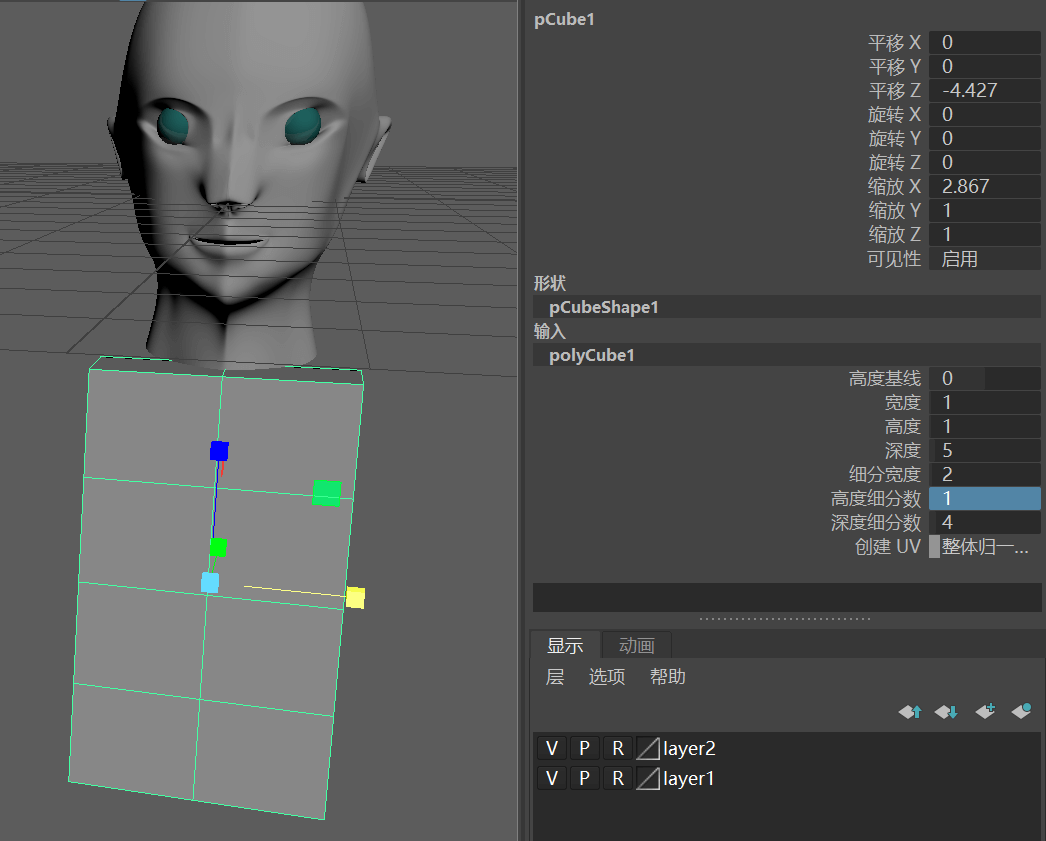This screenshot has width=1046, height=841.
Task: Select the polyCube1 input node
Action: [x=592, y=355]
